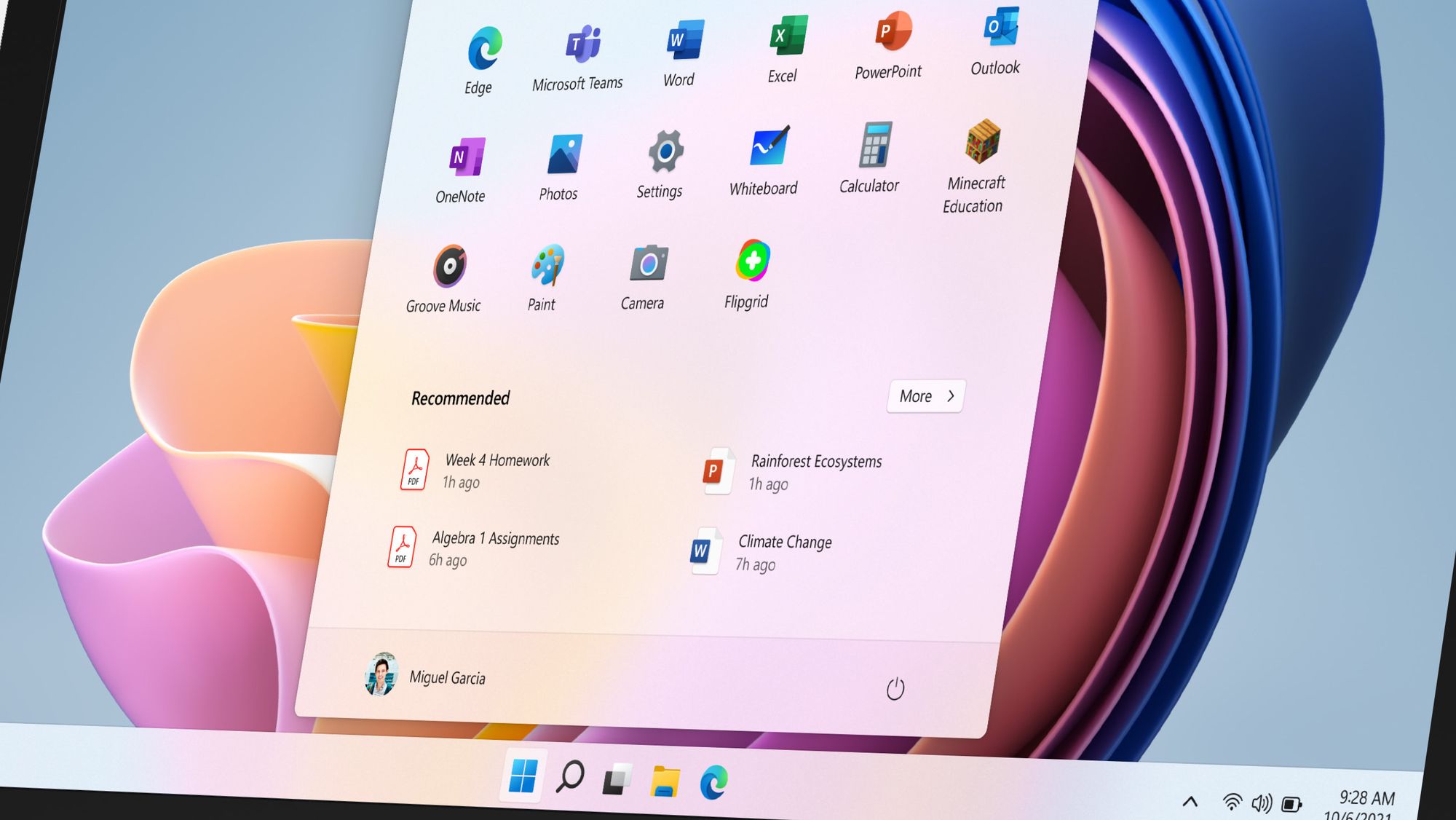Launch PowerPoint from pinned apps
Viewport: 1456px width, 820px height.
coord(893,31)
